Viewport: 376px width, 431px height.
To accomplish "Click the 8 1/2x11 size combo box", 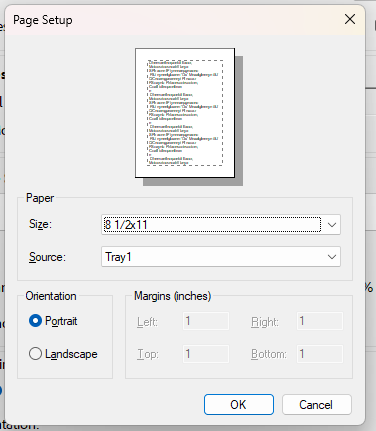I will coord(221,225).
